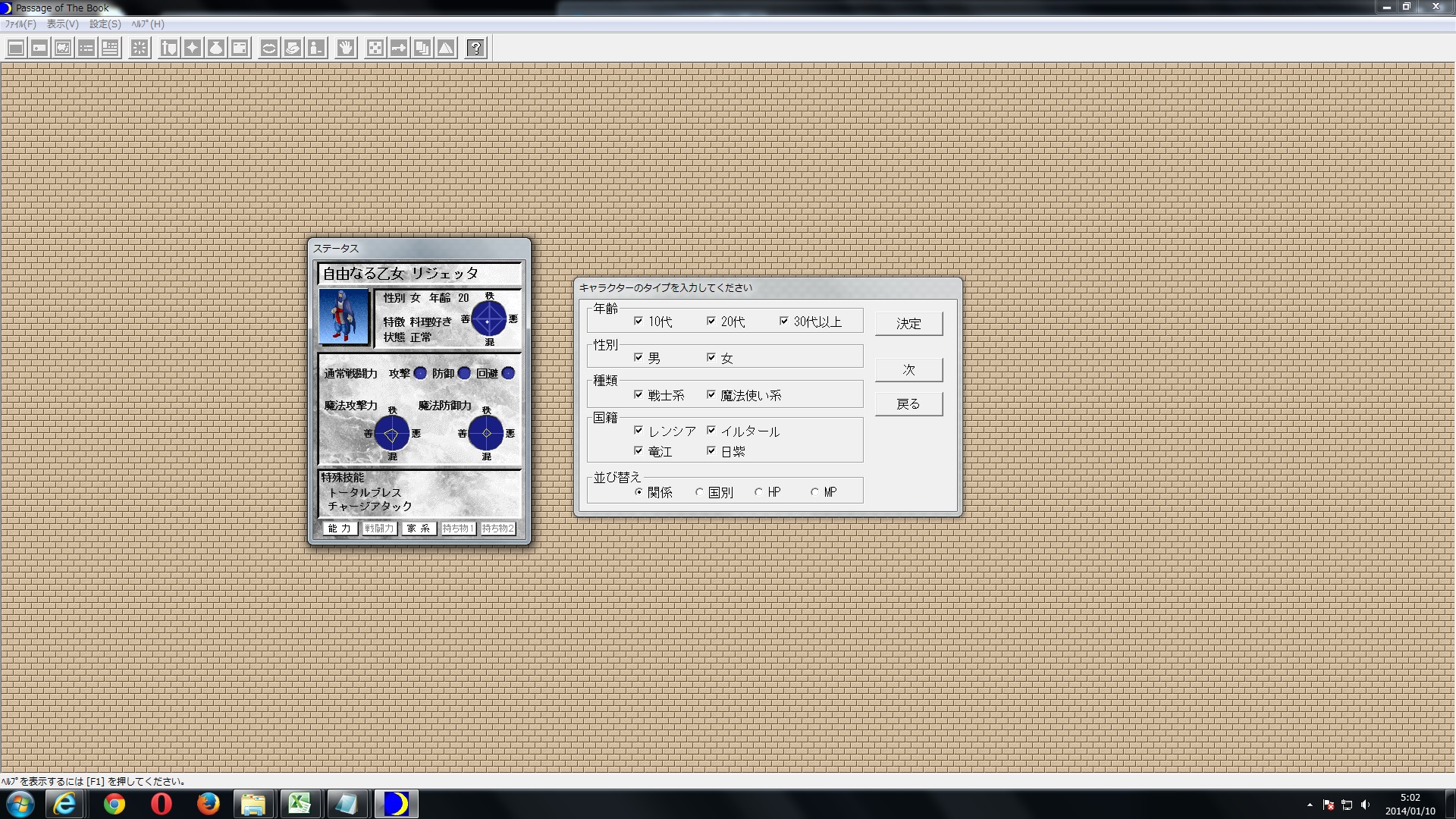This screenshot has height=819, width=1456.
Task: Click the character portrait thumbnail
Action: coord(344,316)
